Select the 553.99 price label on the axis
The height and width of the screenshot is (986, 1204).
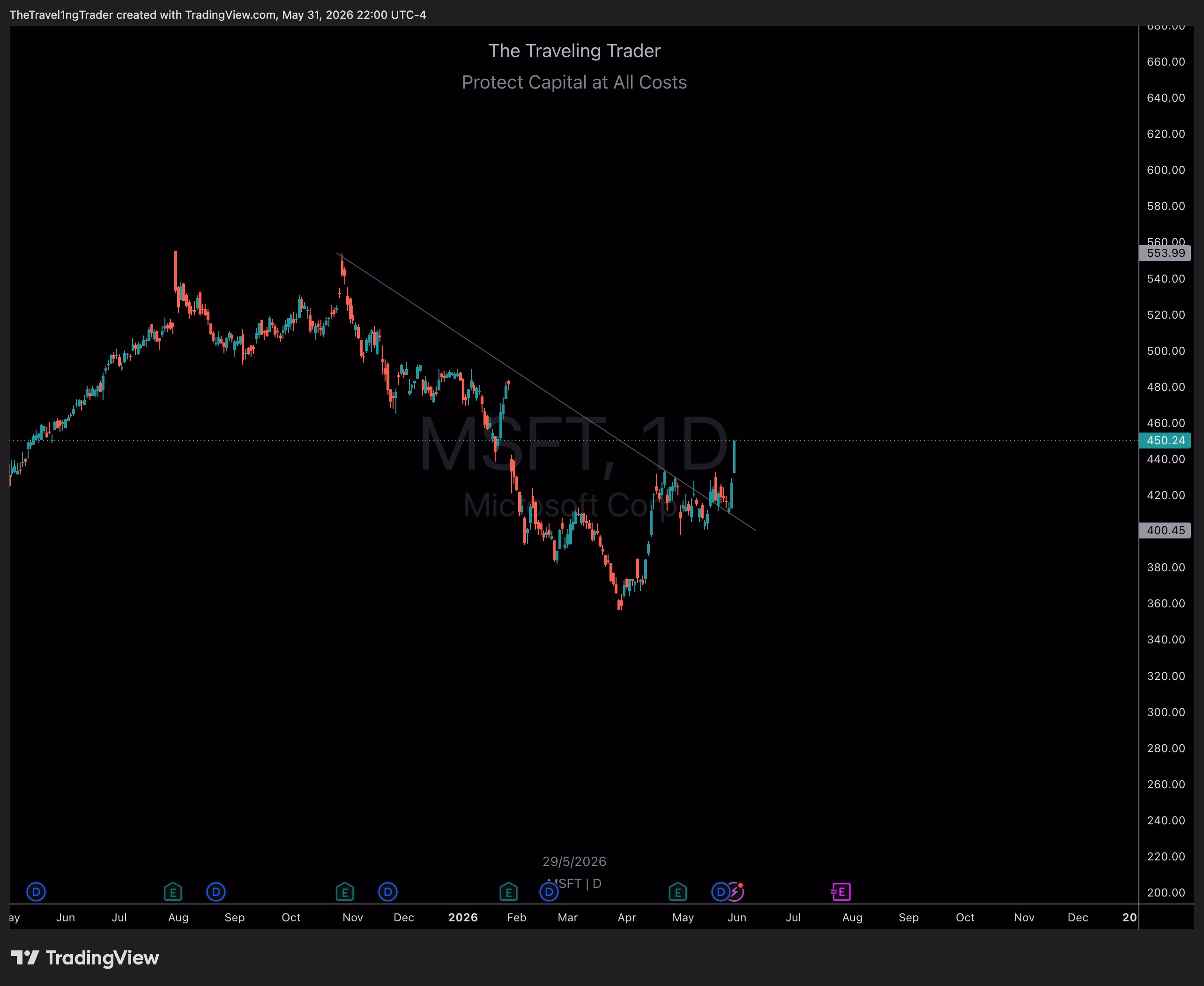[1165, 253]
